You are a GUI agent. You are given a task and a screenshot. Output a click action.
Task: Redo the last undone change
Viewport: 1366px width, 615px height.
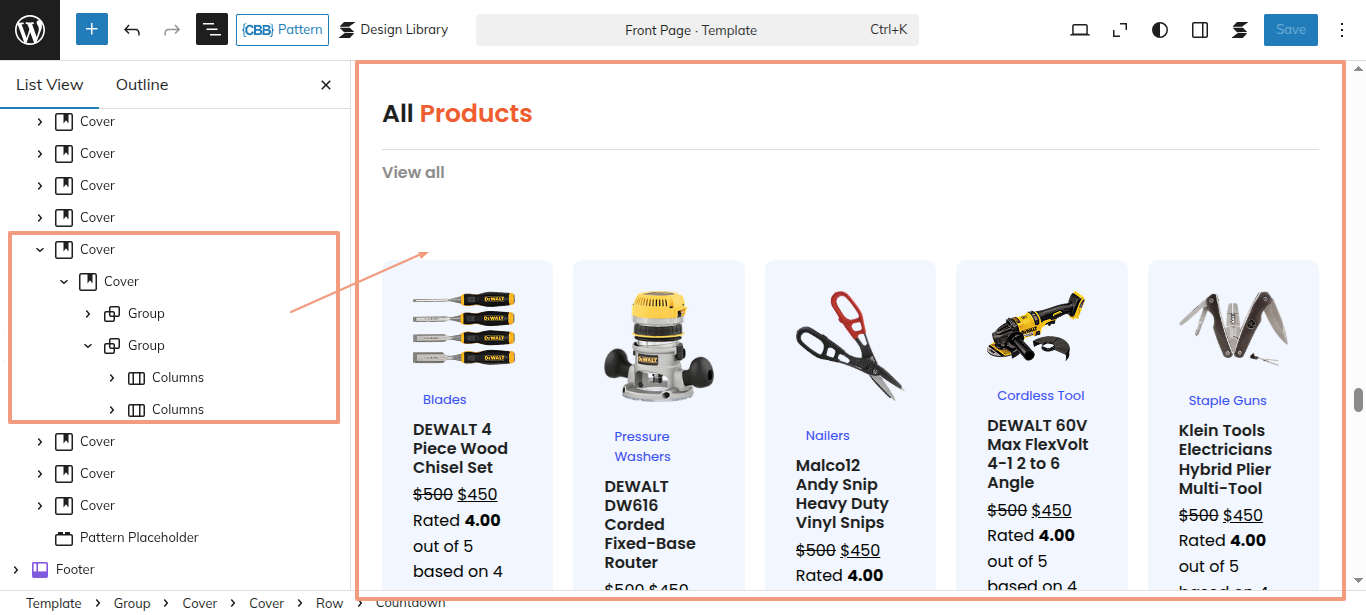pos(172,30)
